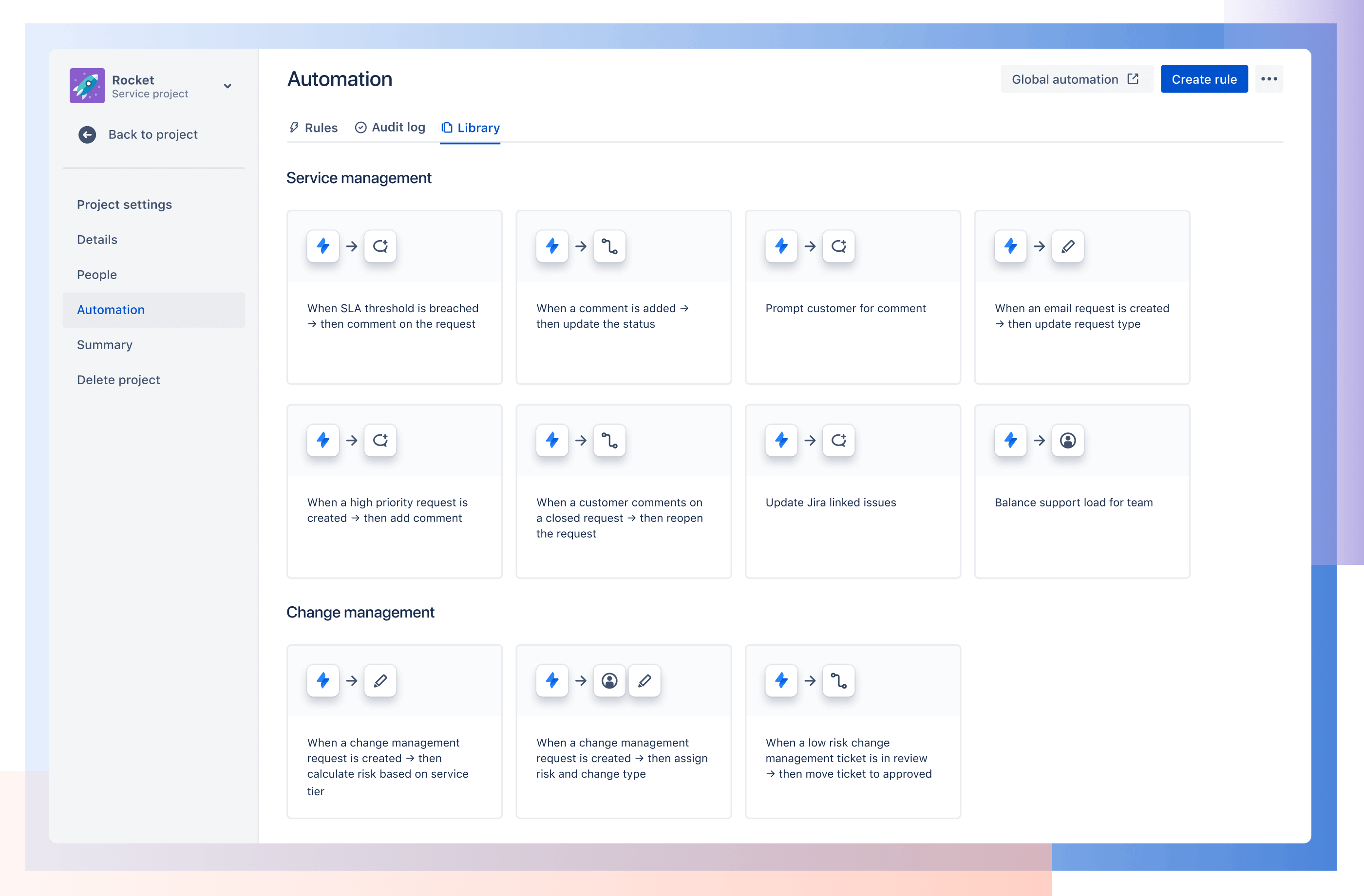Click Create rule button

[x=1203, y=79]
